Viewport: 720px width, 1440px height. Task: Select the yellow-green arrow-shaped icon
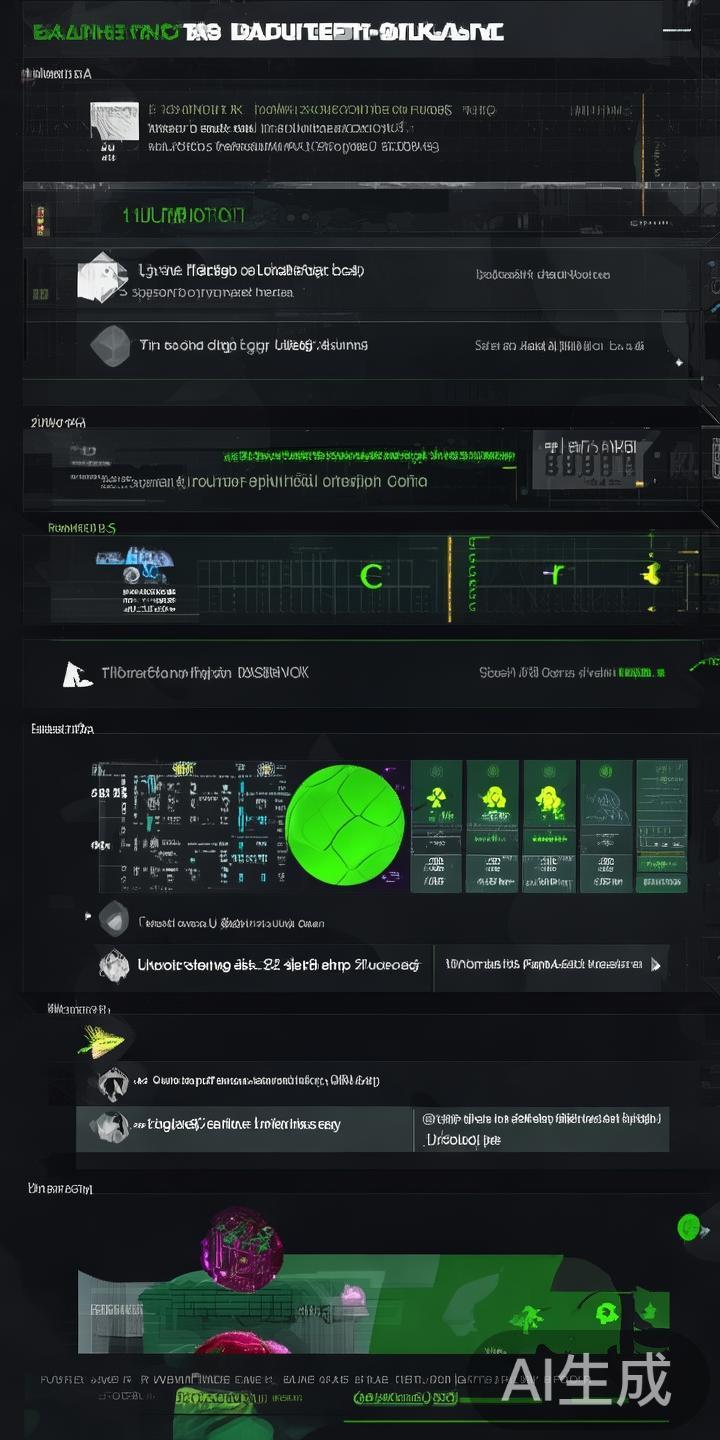pyautogui.click(x=101, y=1041)
